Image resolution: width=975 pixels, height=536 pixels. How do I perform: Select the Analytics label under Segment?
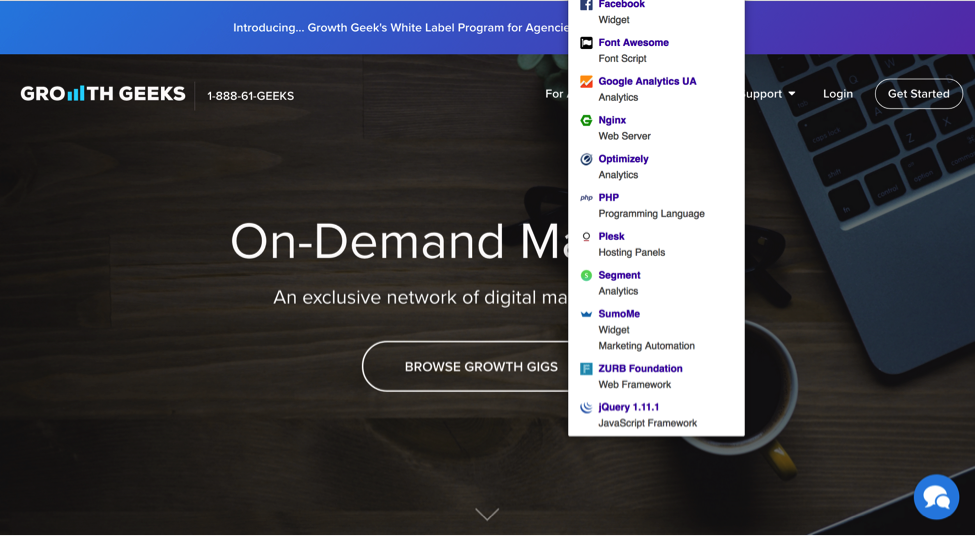[618, 291]
